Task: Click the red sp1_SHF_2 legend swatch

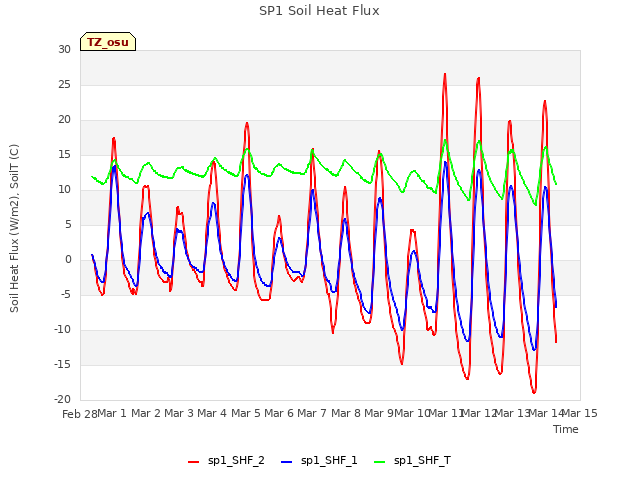Action: (x=193, y=462)
